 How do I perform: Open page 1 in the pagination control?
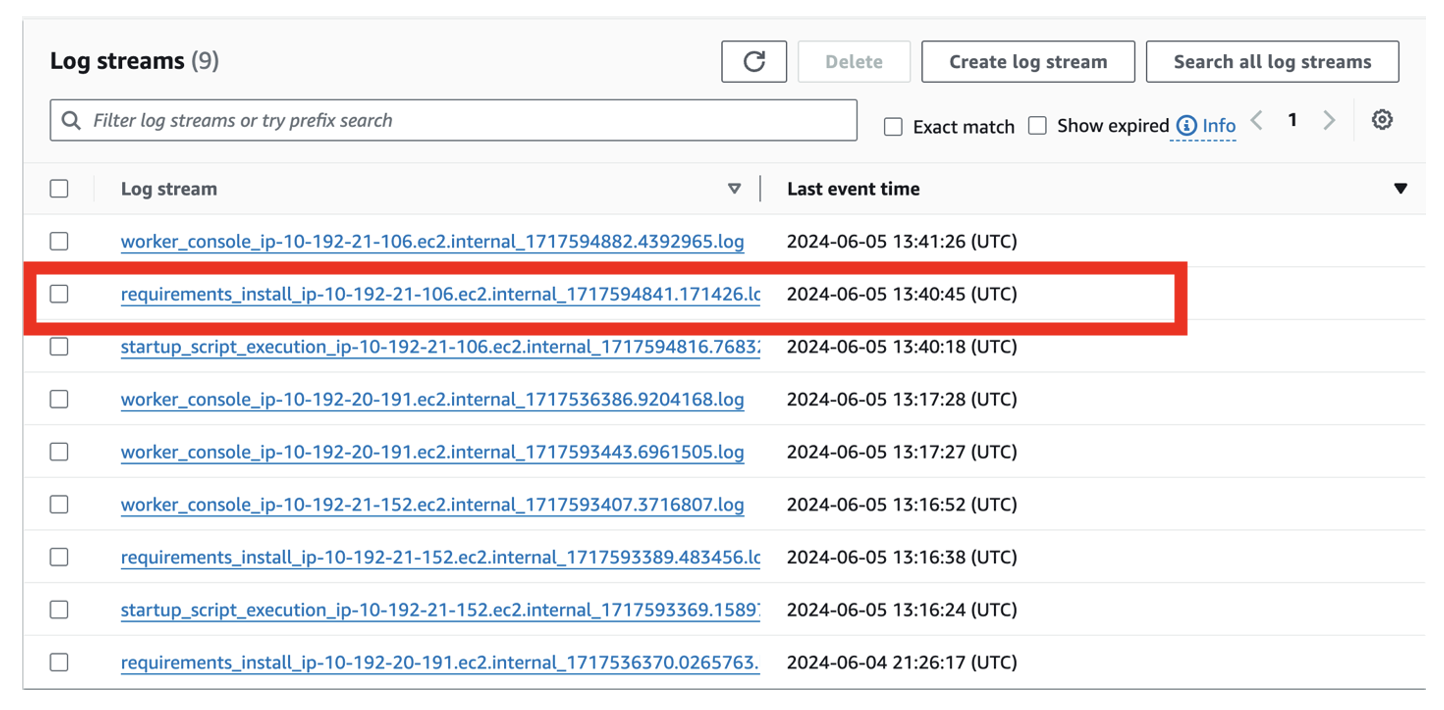(1292, 119)
